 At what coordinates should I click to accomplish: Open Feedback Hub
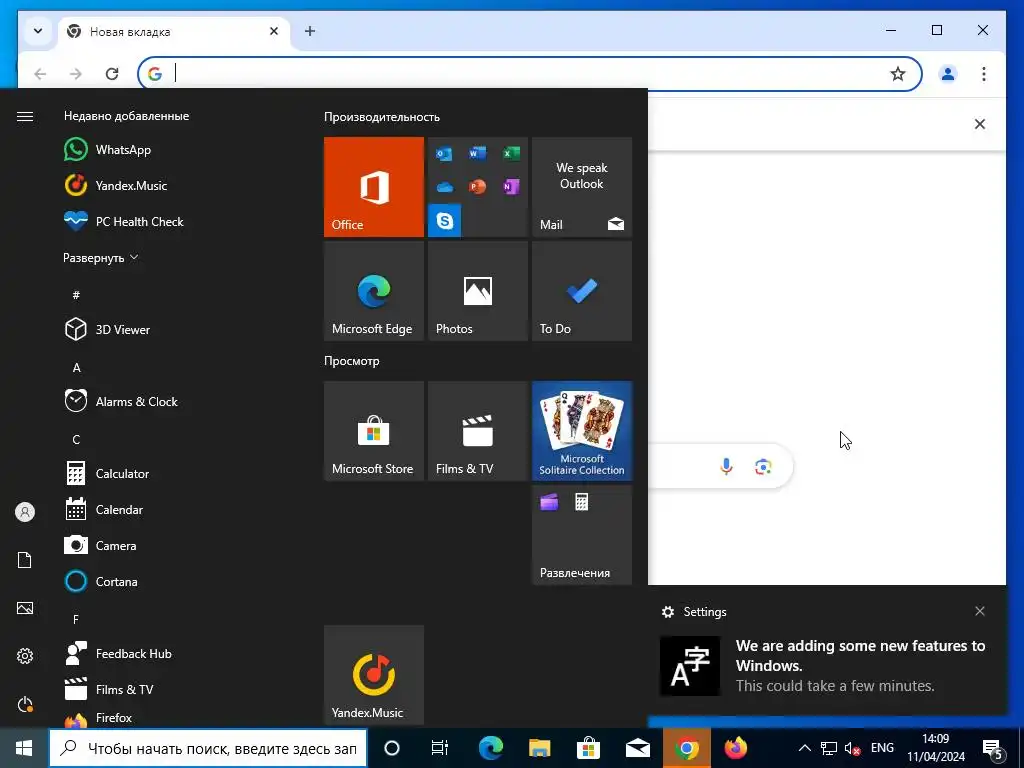point(118,654)
